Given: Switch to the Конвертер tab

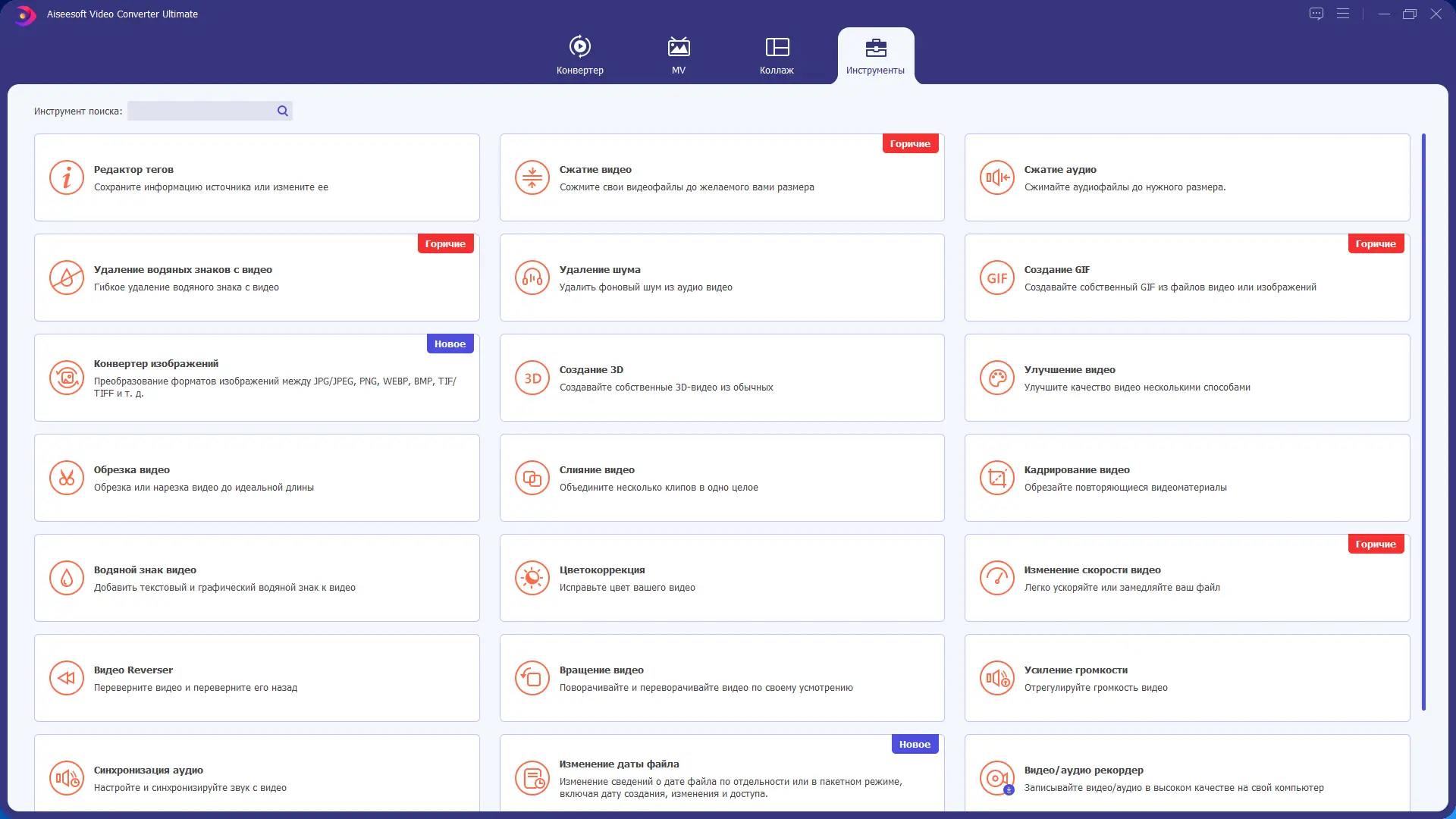Looking at the screenshot, I should point(580,55).
